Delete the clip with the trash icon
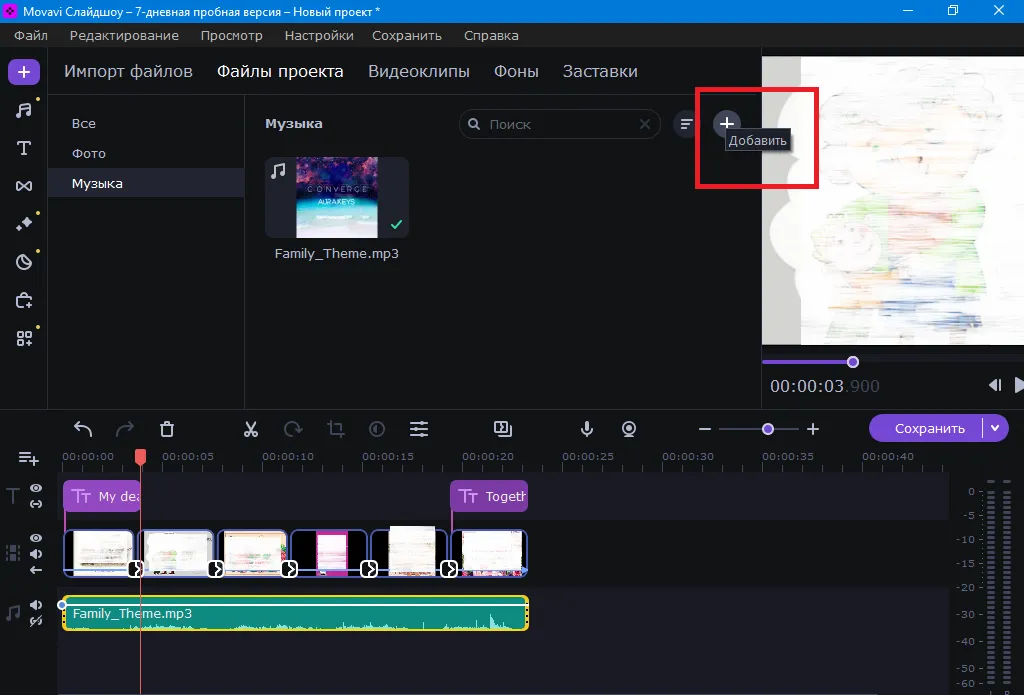 [167, 429]
